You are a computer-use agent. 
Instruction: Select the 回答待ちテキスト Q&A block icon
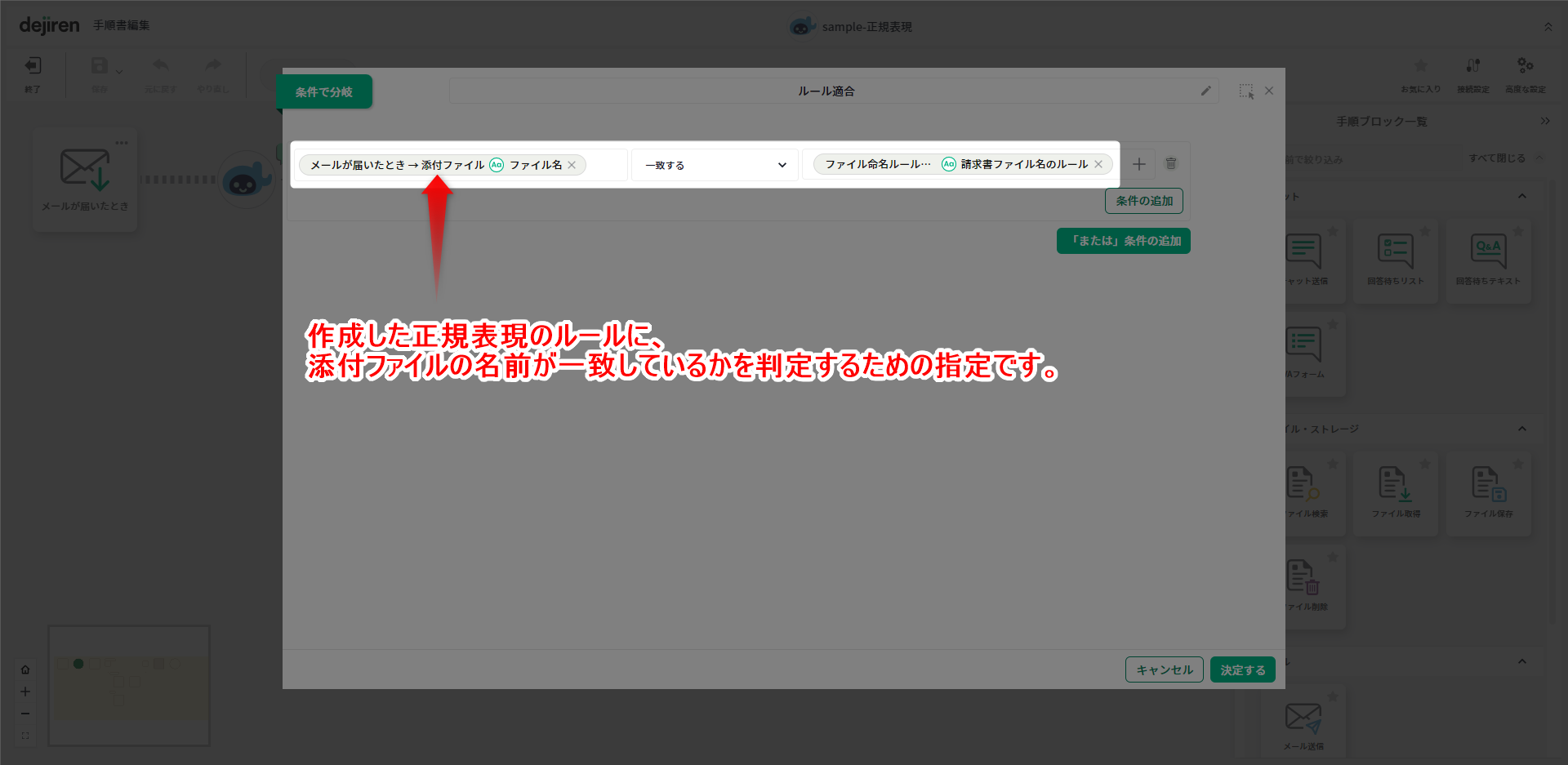click(1488, 251)
